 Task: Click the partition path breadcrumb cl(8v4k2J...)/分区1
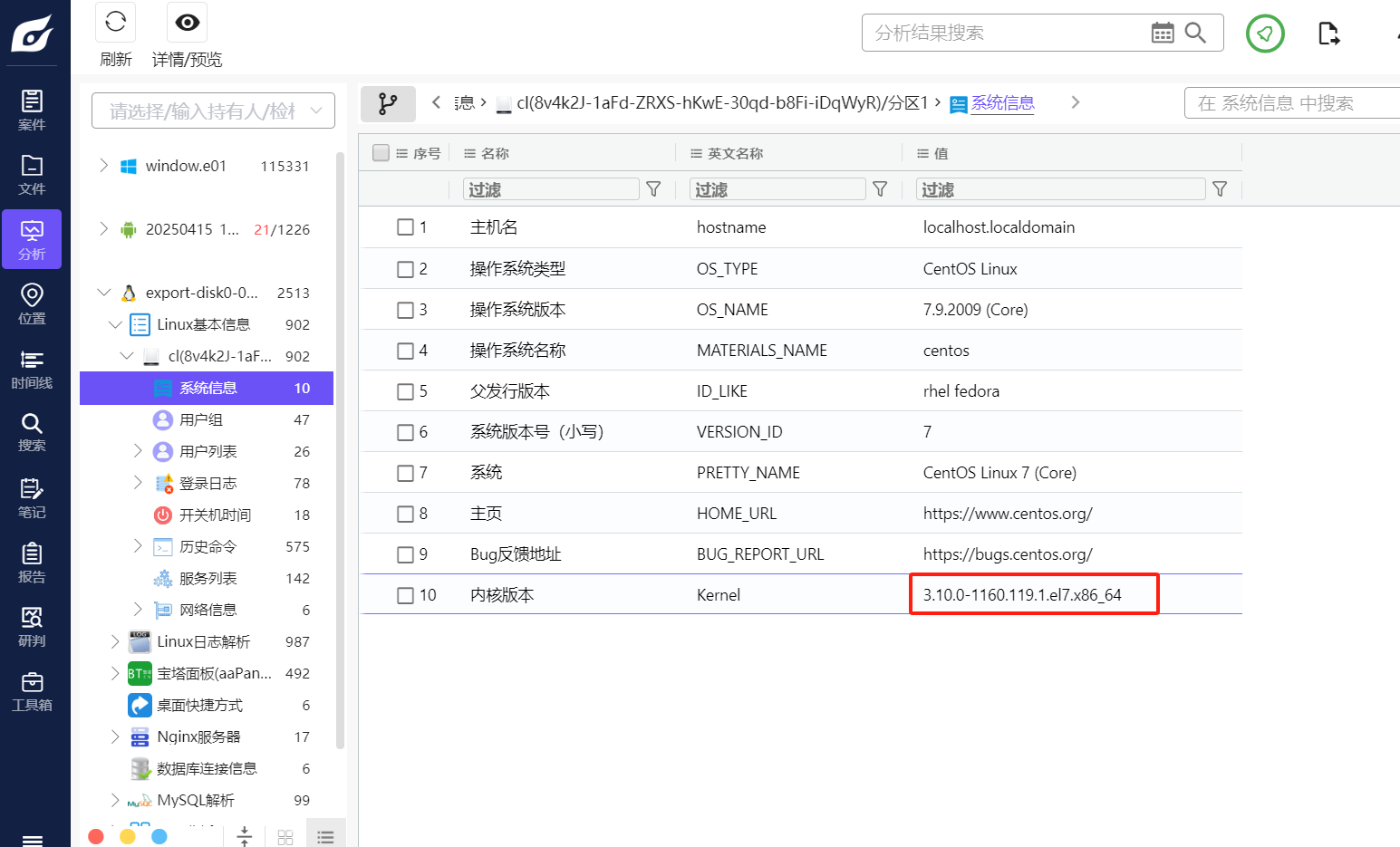[x=722, y=103]
